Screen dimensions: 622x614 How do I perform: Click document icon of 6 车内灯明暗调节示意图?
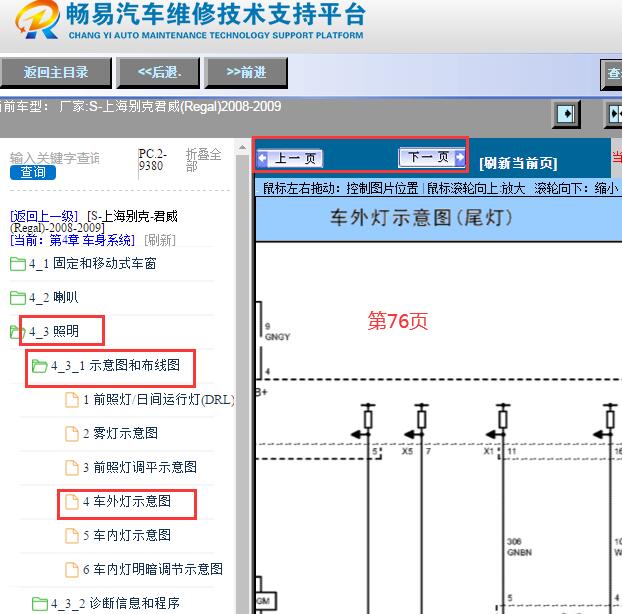(x=72, y=570)
